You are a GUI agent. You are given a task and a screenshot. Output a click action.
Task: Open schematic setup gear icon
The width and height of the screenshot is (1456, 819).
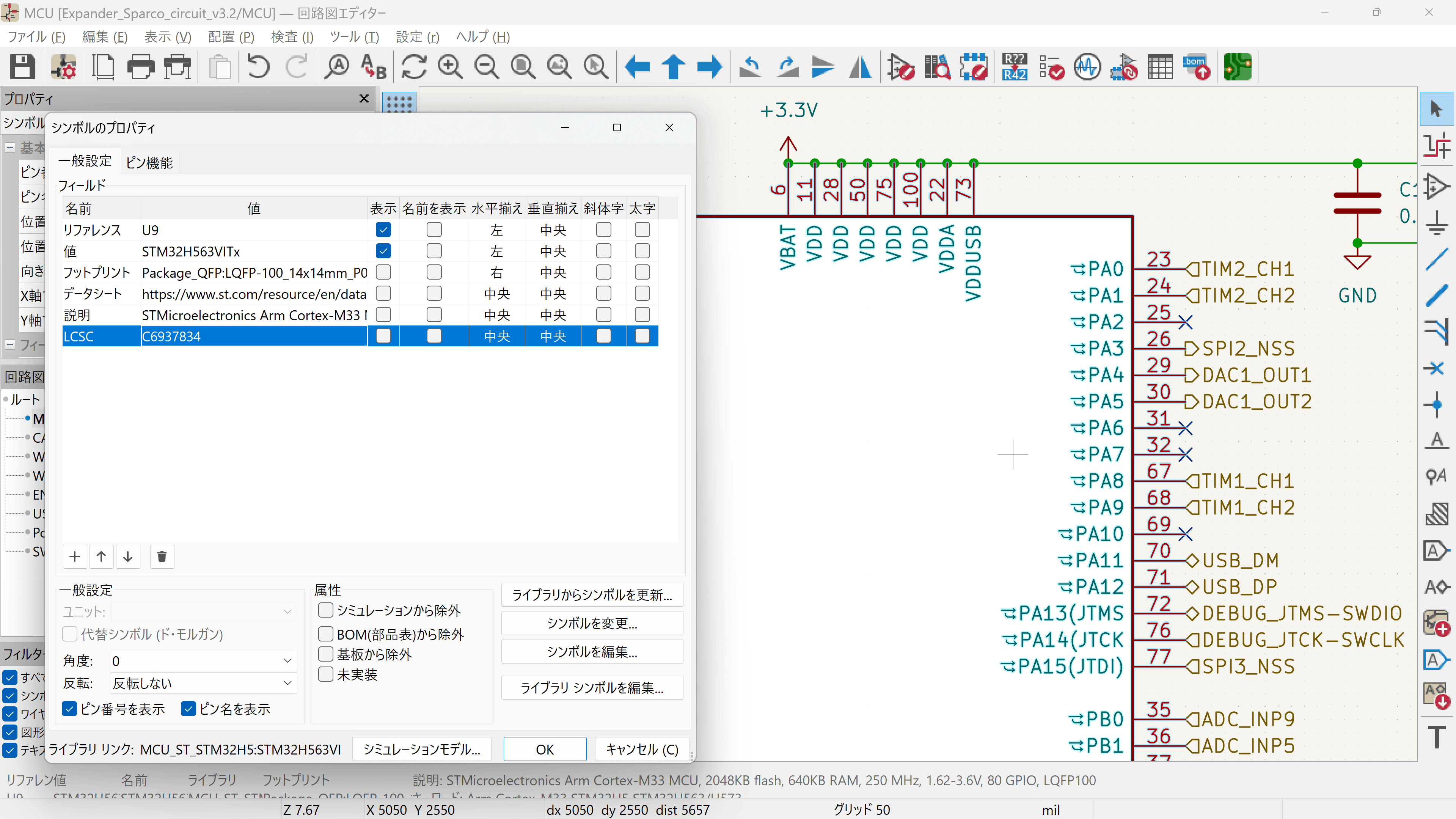64,67
